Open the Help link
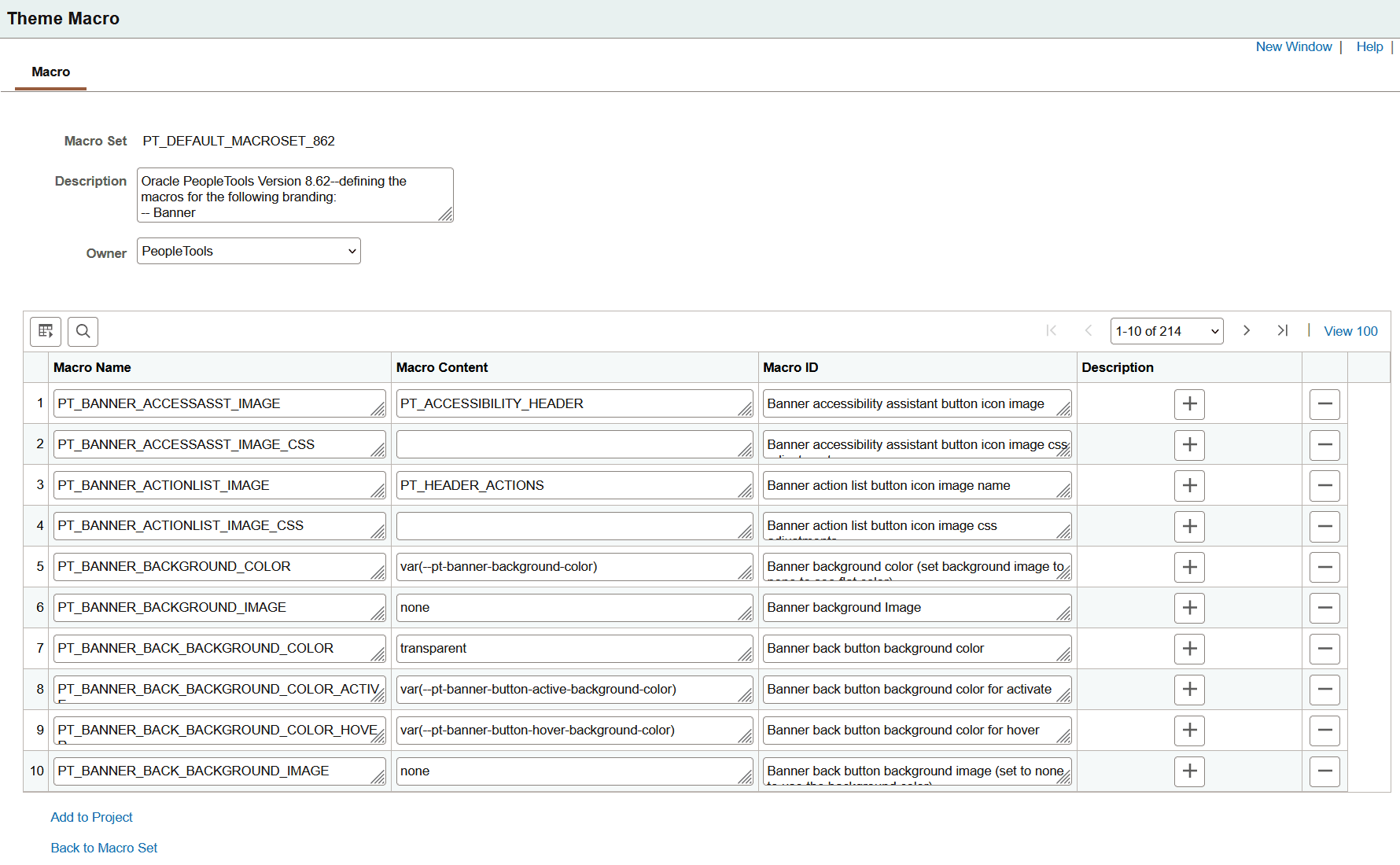Screen dimensions: 1400x865 [x=1369, y=46]
